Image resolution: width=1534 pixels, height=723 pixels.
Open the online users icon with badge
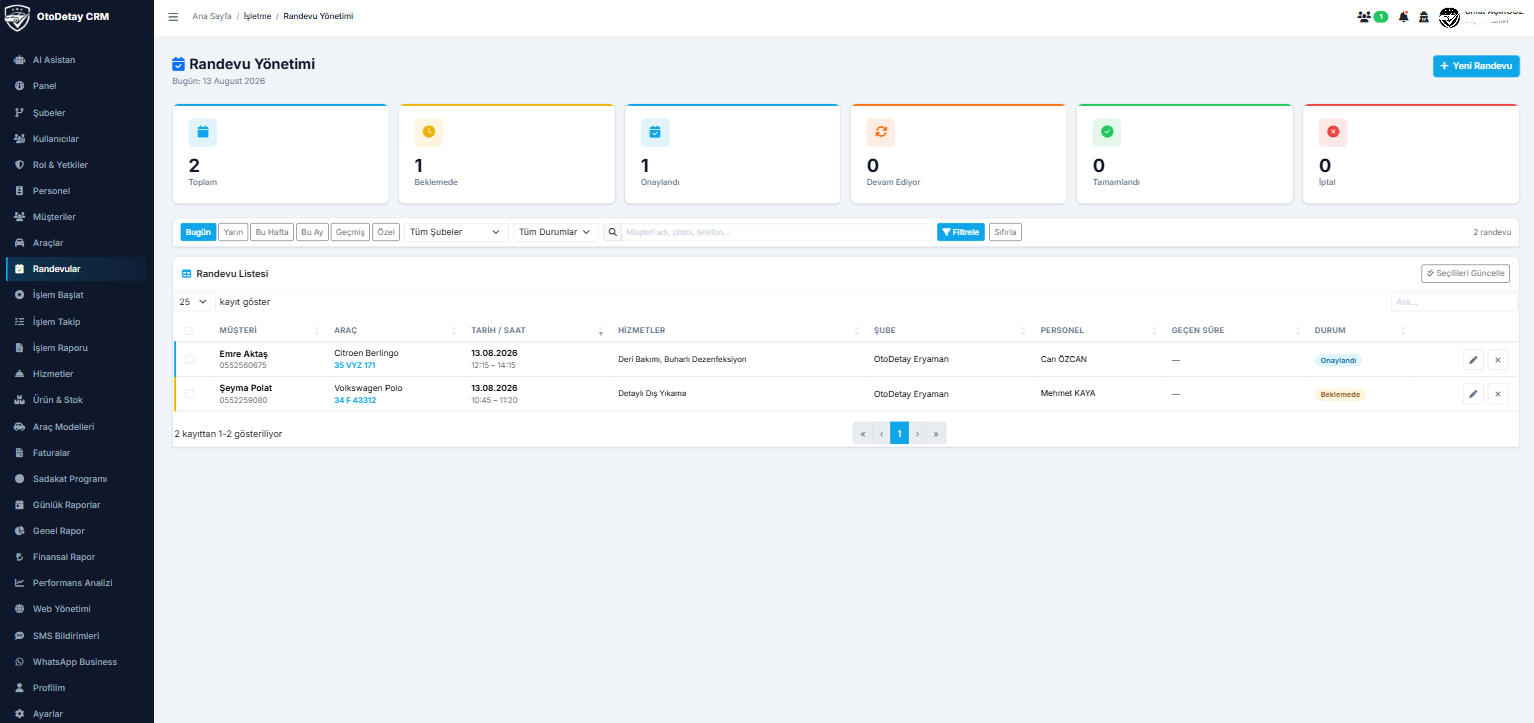1372,17
